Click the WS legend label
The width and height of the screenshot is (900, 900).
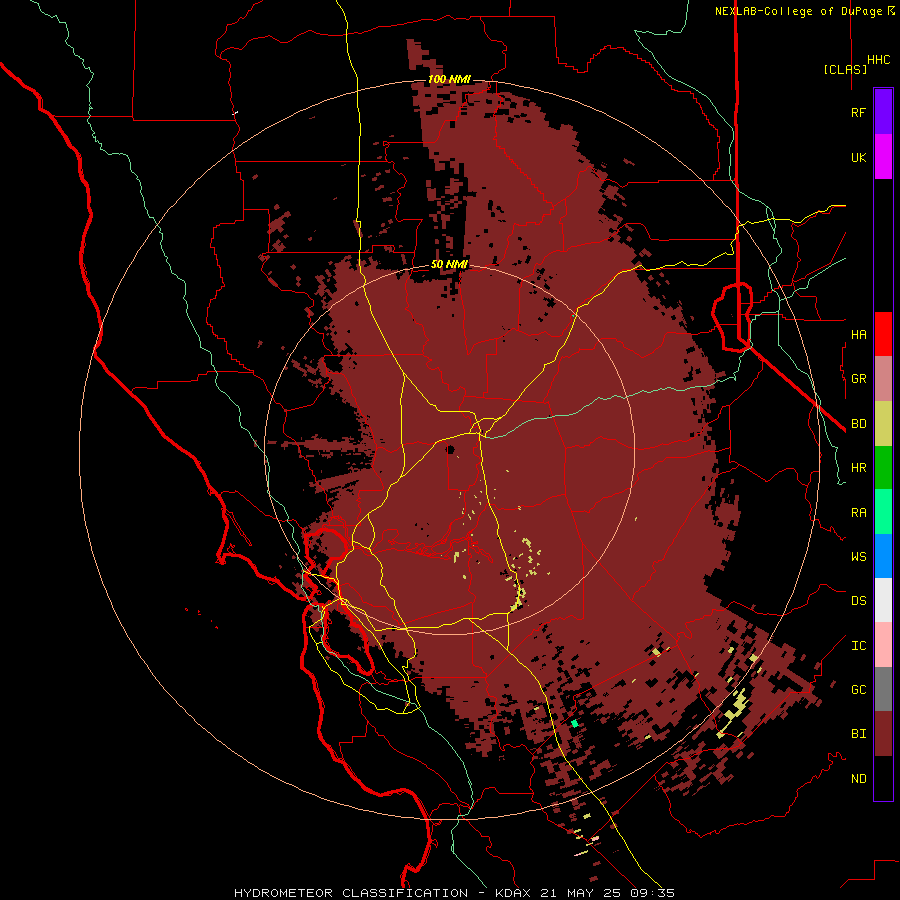(858, 557)
